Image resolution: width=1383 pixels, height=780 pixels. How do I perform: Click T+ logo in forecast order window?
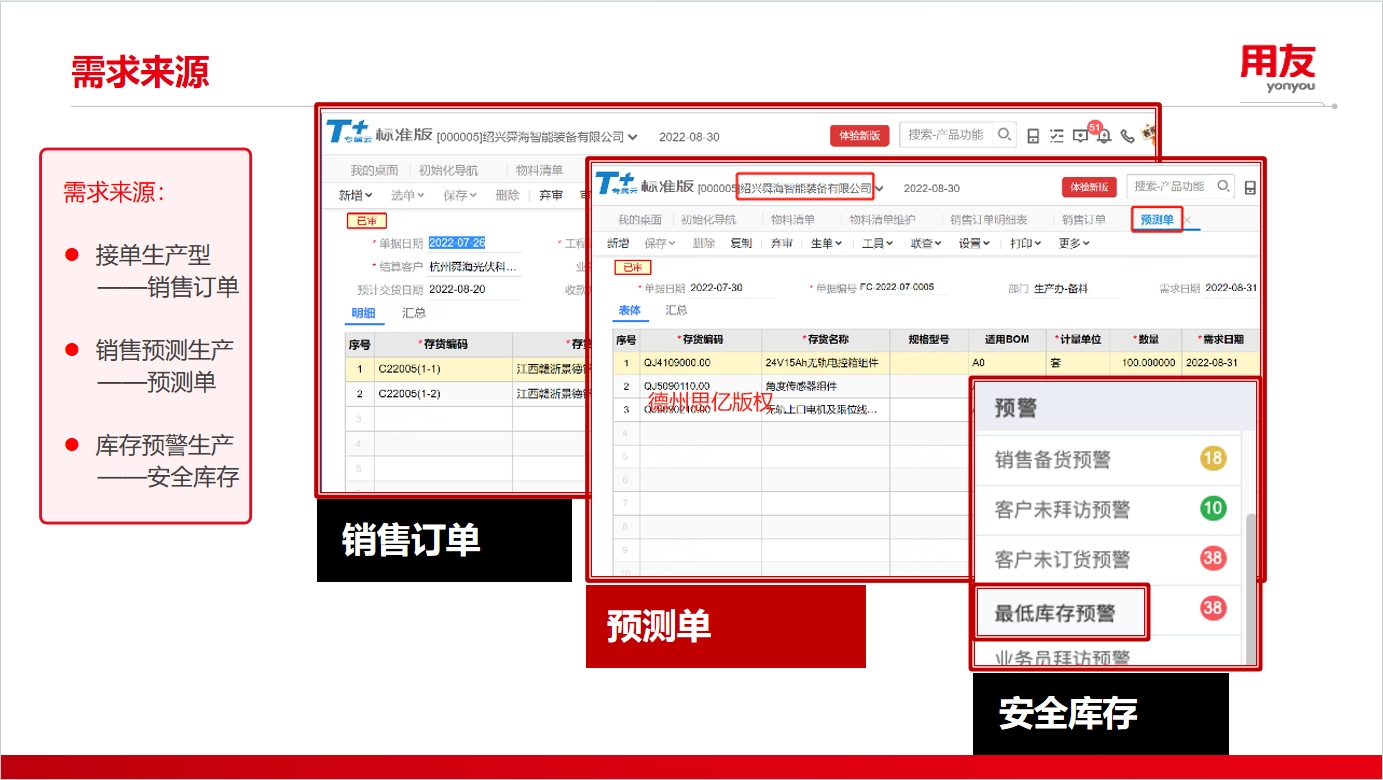click(616, 183)
